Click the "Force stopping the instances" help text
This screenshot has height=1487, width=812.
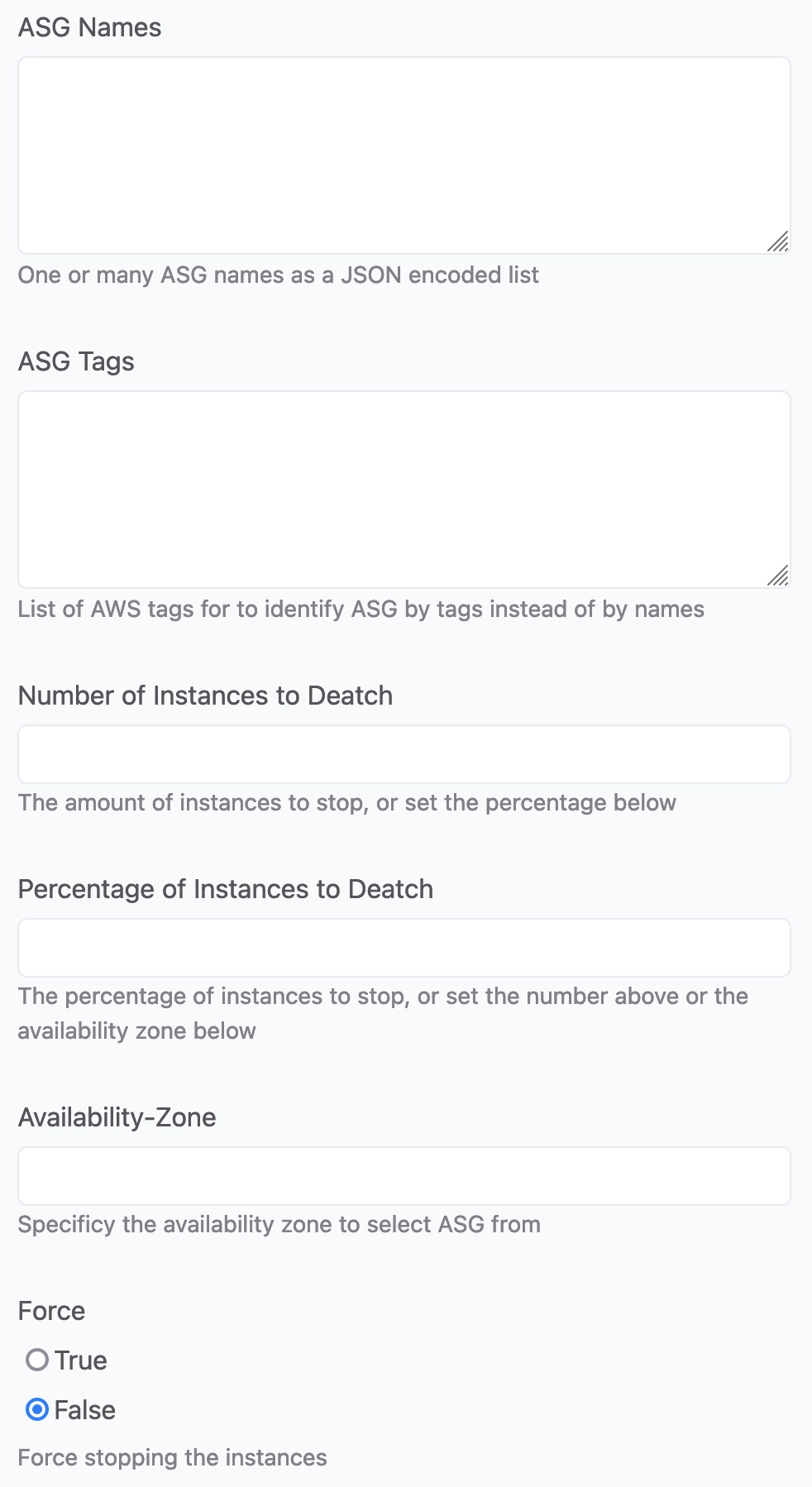point(173,1457)
